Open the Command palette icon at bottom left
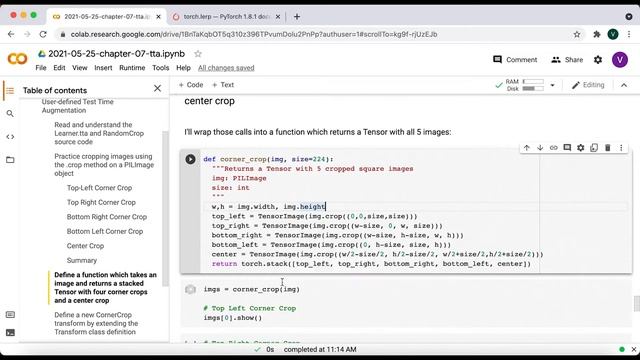Screen dimensions: 640x360 pos(10,315)
